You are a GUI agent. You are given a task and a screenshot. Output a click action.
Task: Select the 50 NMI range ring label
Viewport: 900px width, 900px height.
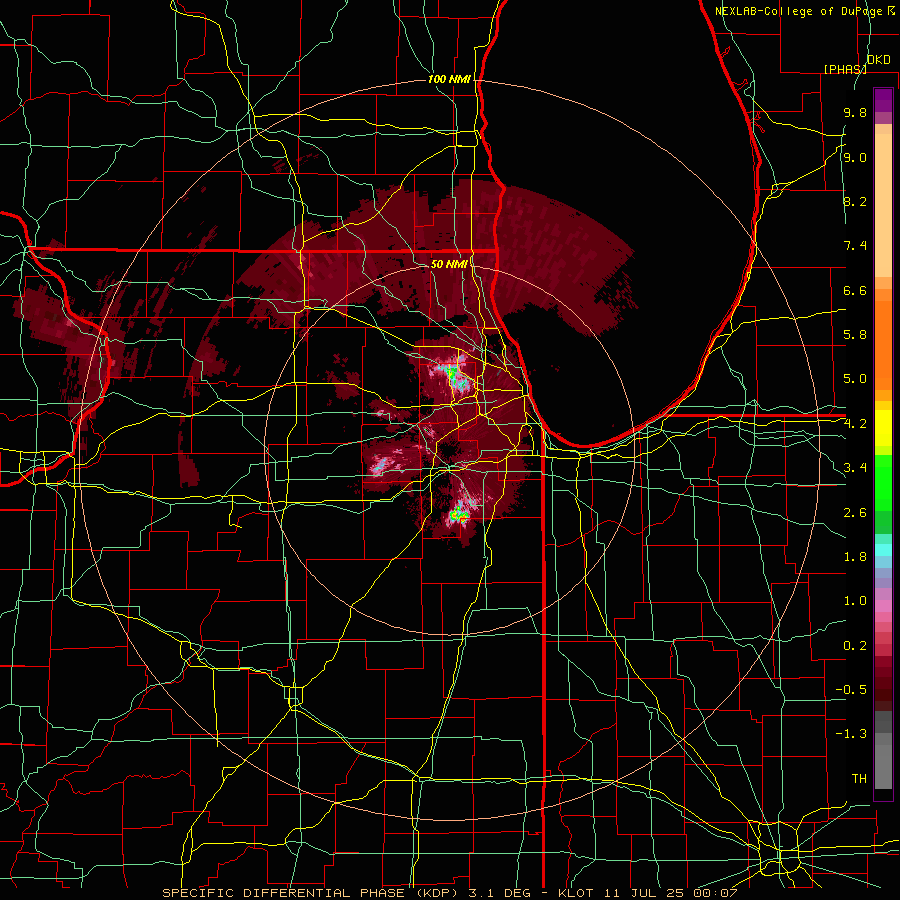point(449,264)
